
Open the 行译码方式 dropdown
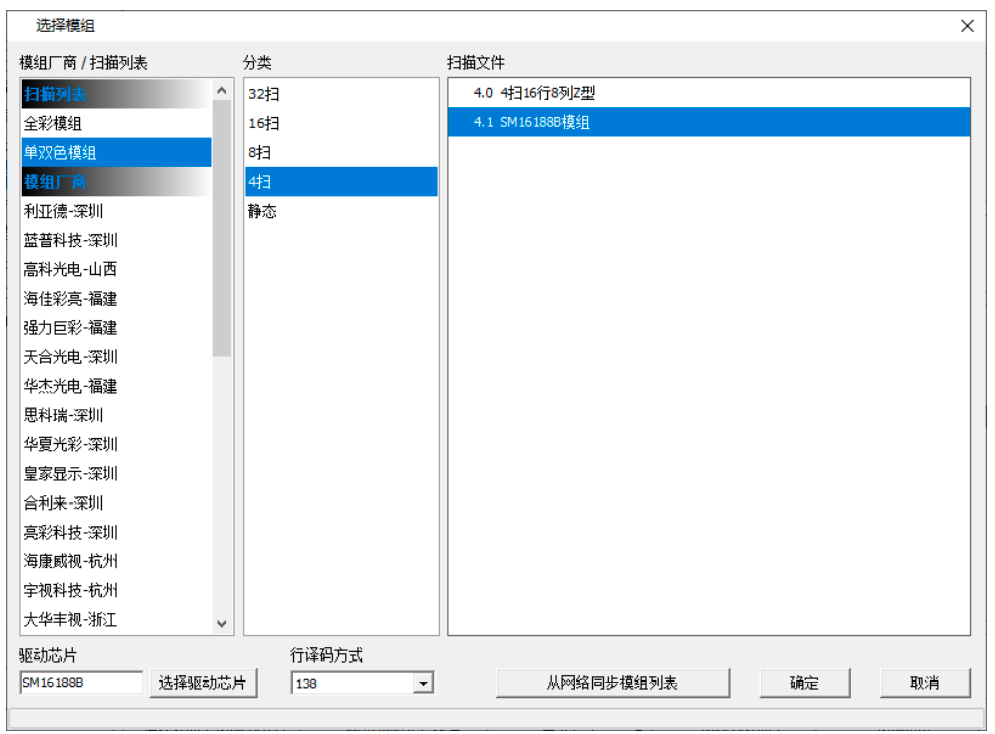(x=423, y=682)
